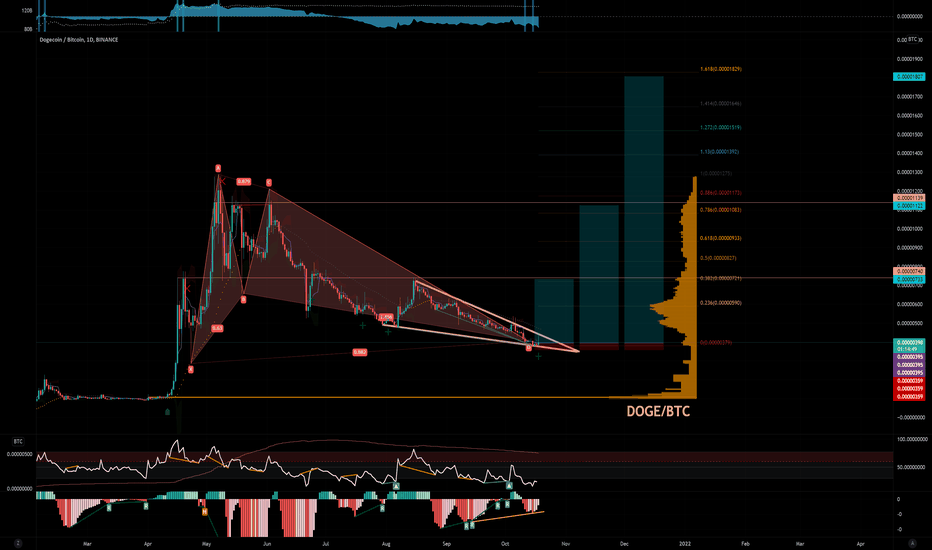Click the 0.5(0.00000827) Fibonacci label
The image size is (932, 550).
pyautogui.click(x=719, y=258)
